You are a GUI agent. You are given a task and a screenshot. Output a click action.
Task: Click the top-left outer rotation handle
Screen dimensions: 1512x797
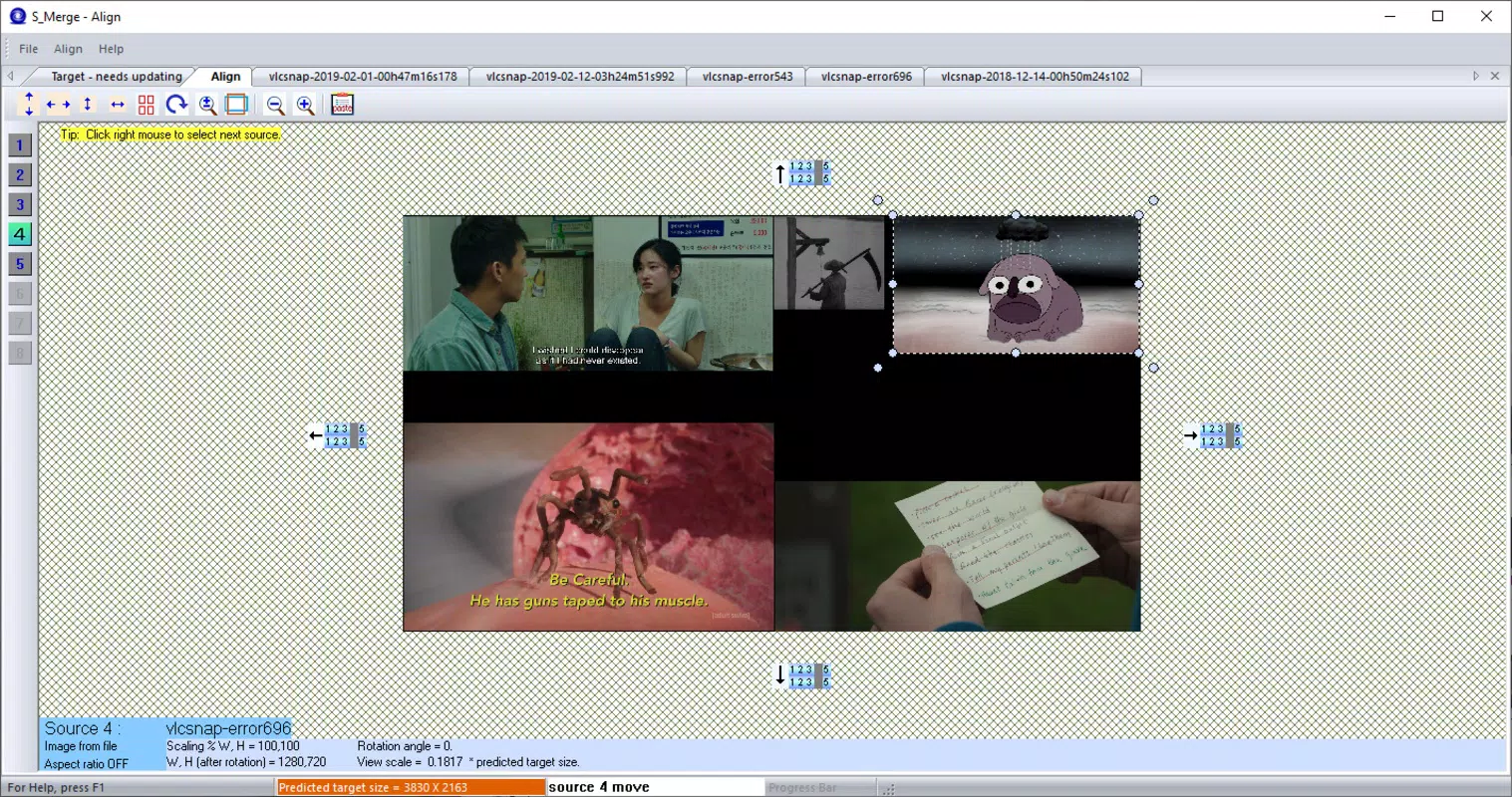(878, 200)
